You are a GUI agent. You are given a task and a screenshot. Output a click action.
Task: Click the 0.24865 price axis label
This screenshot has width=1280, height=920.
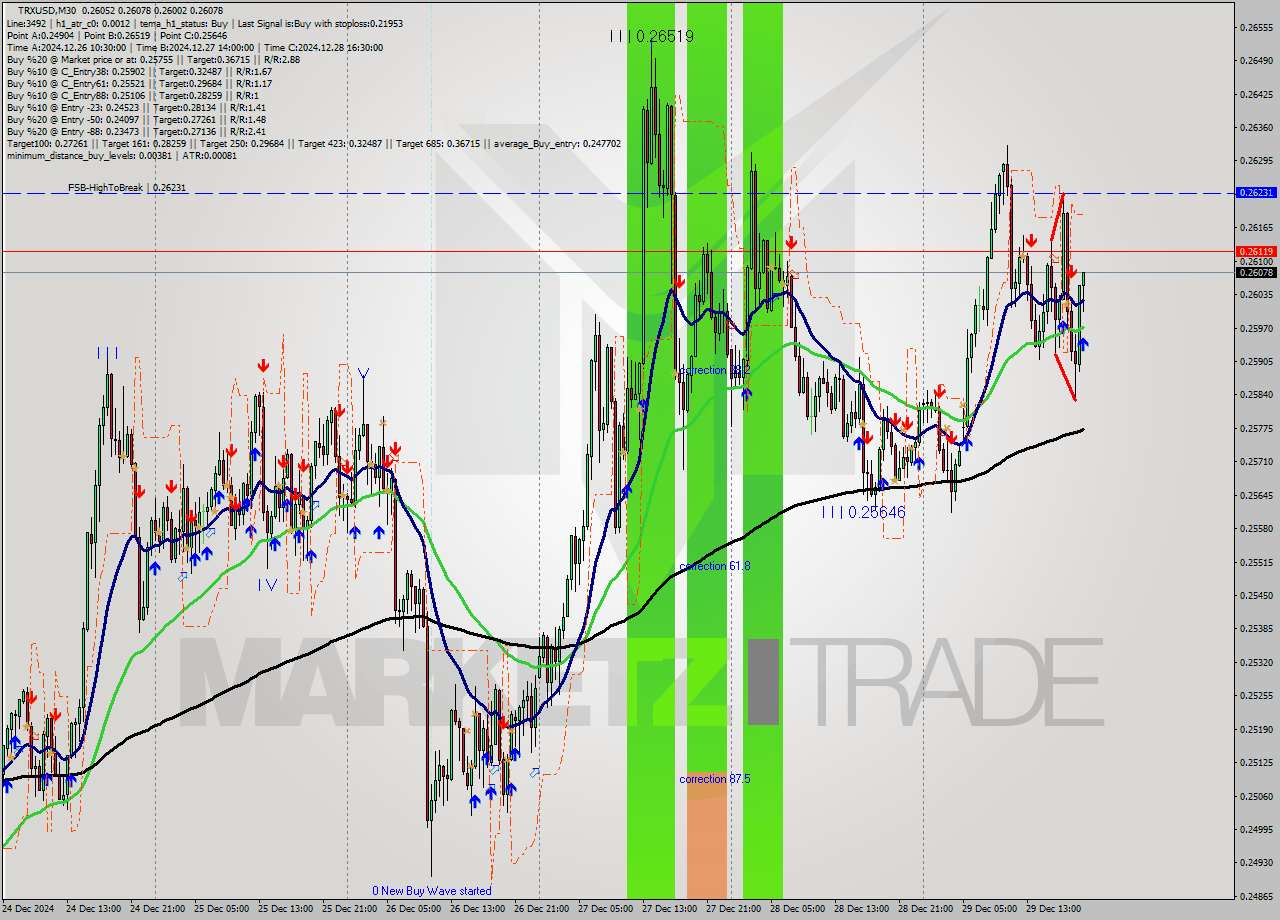coord(1255,896)
